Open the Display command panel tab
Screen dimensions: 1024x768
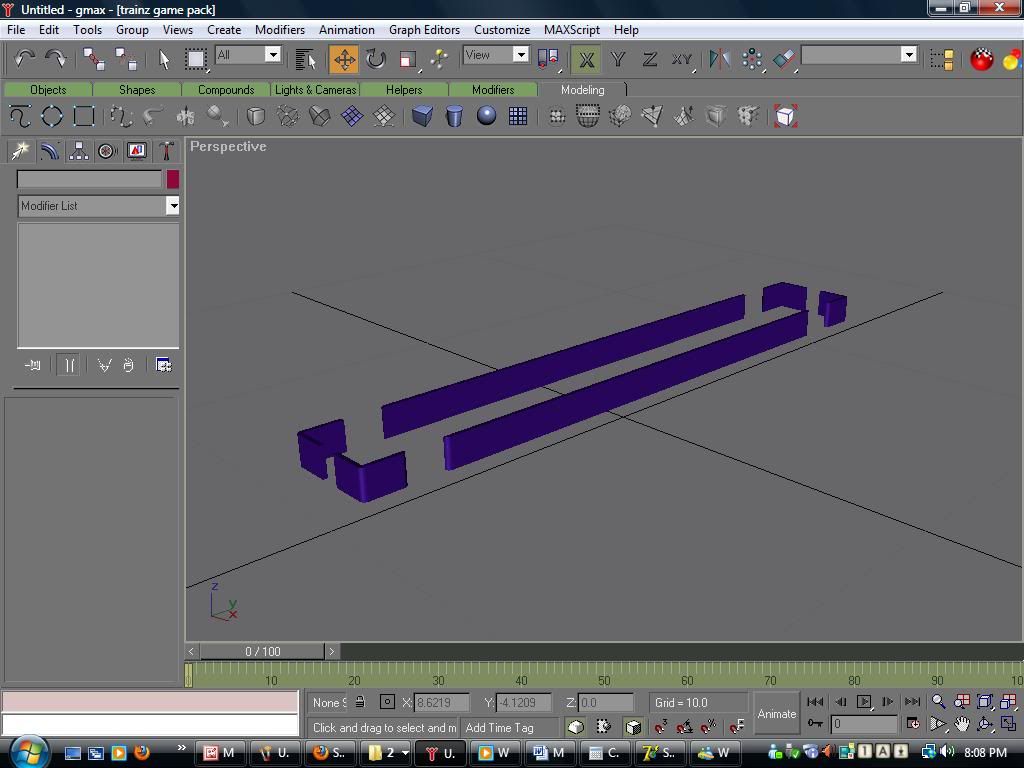click(x=136, y=151)
